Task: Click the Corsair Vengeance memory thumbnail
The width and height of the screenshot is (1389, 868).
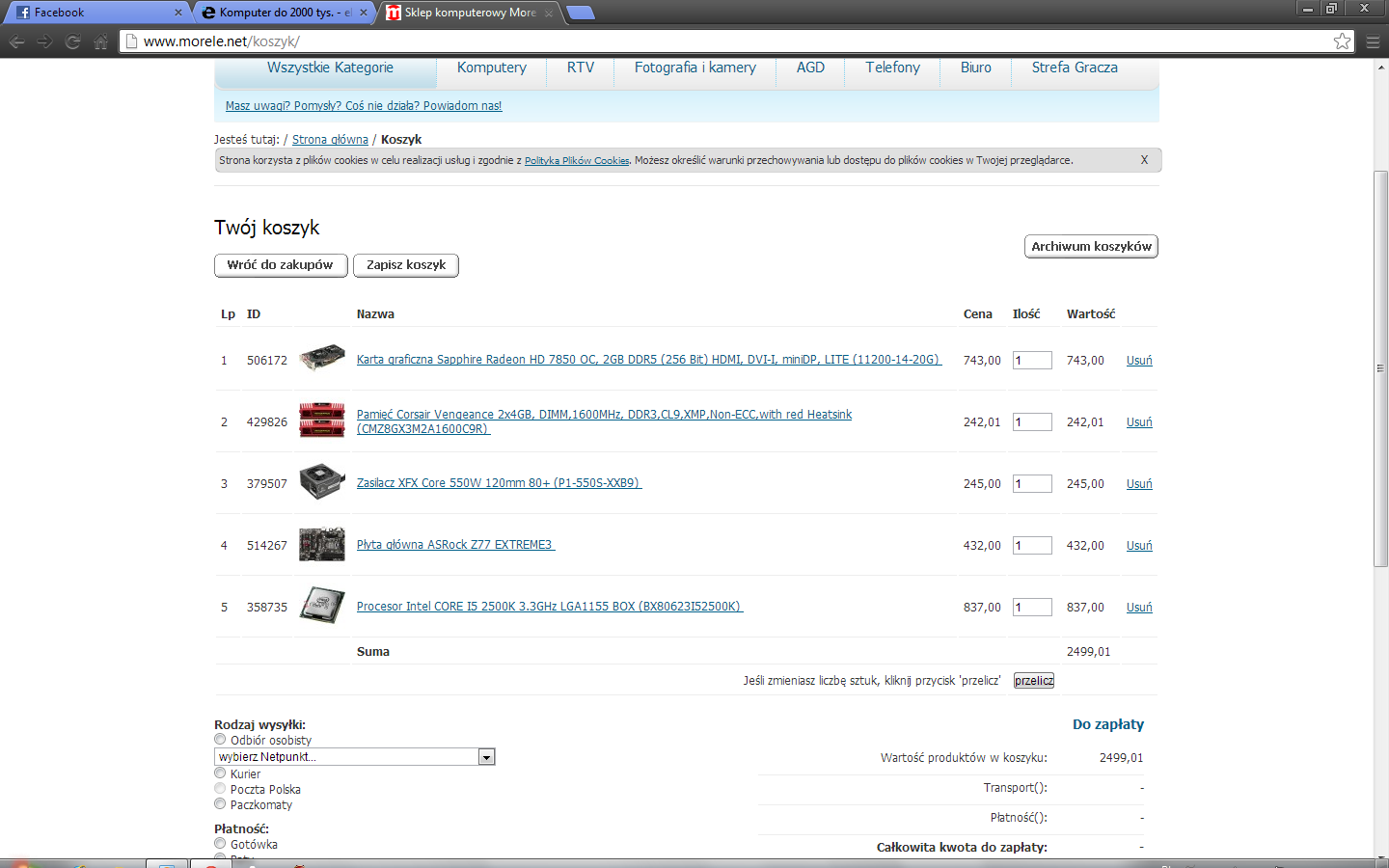Action: click(322, 420)
